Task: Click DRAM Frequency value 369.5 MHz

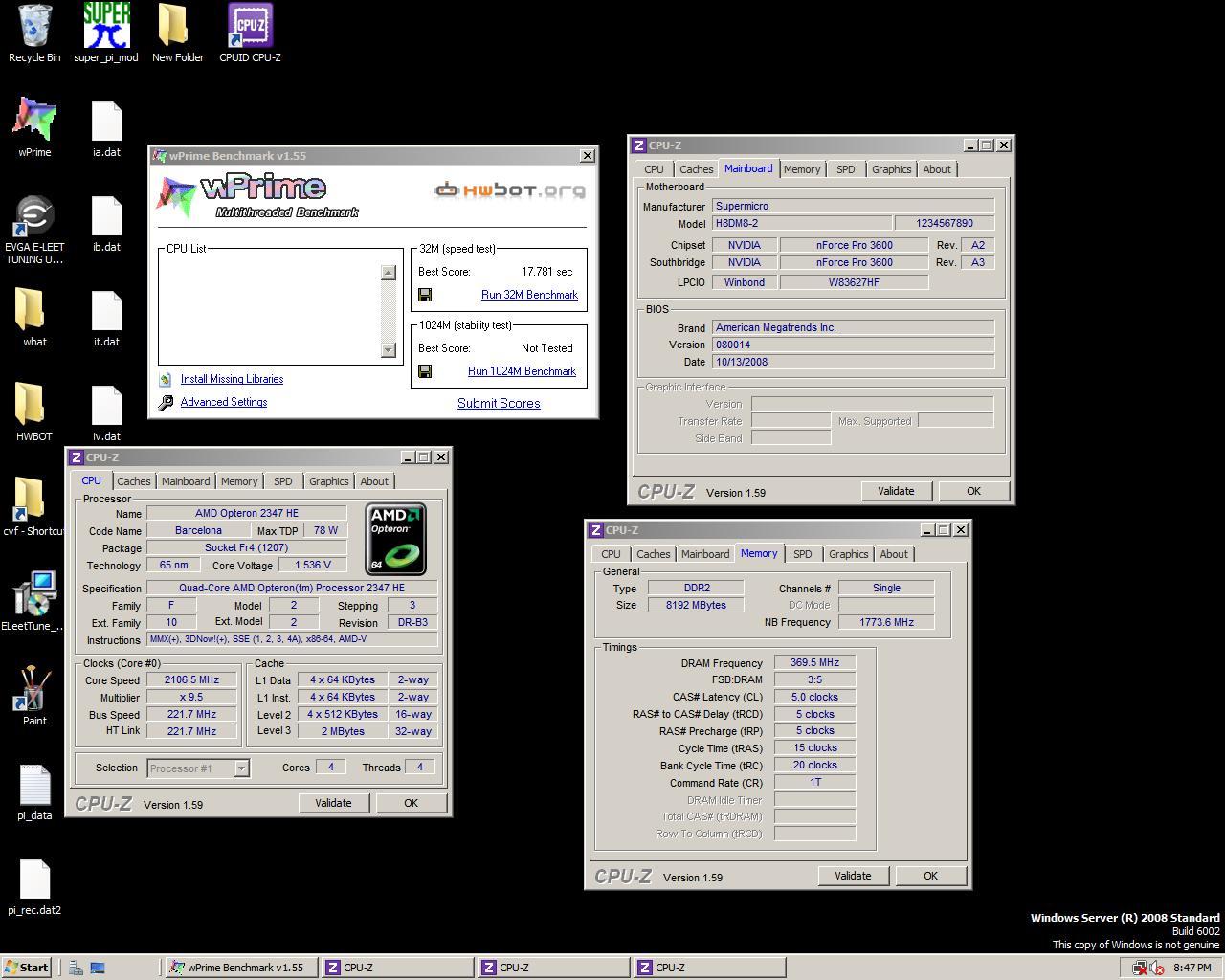Action: [x=814, y=662]
